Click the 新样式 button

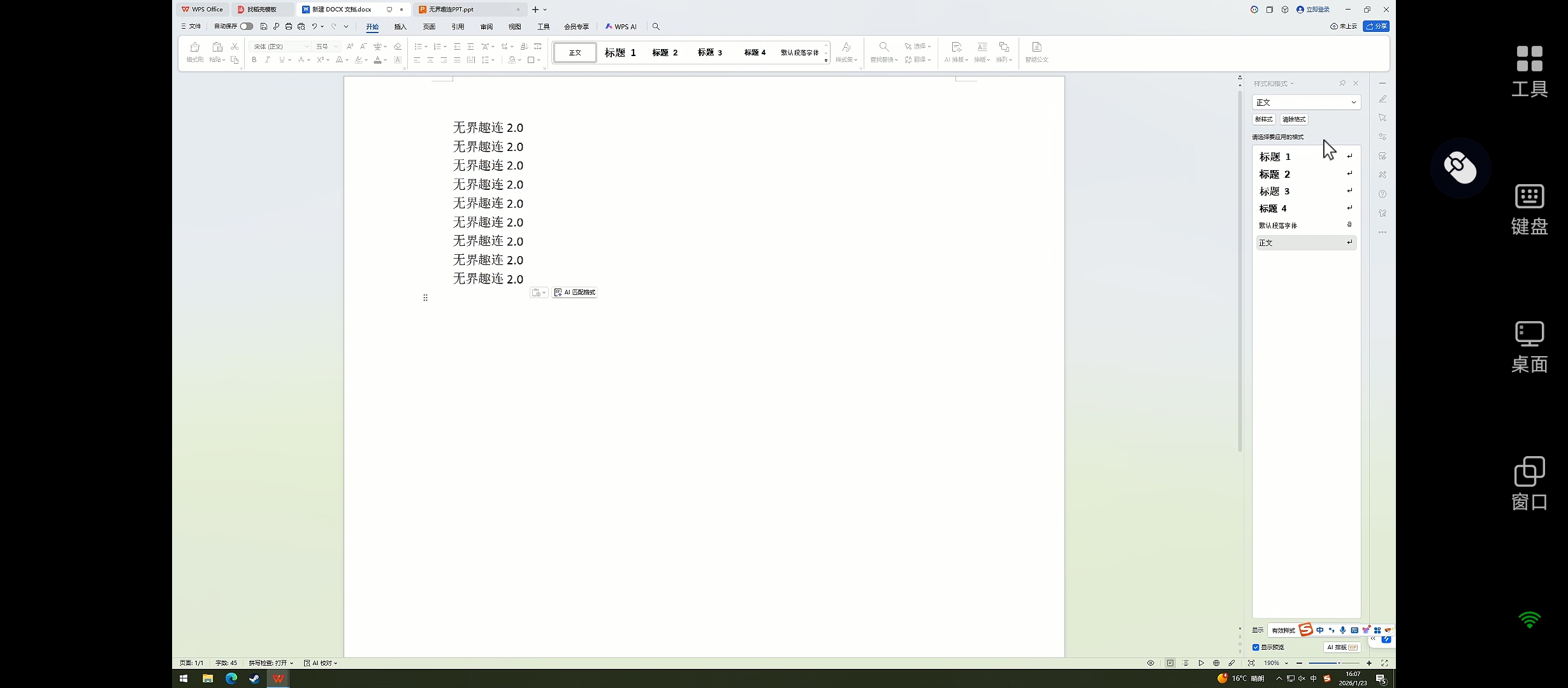coord(1263,119)
